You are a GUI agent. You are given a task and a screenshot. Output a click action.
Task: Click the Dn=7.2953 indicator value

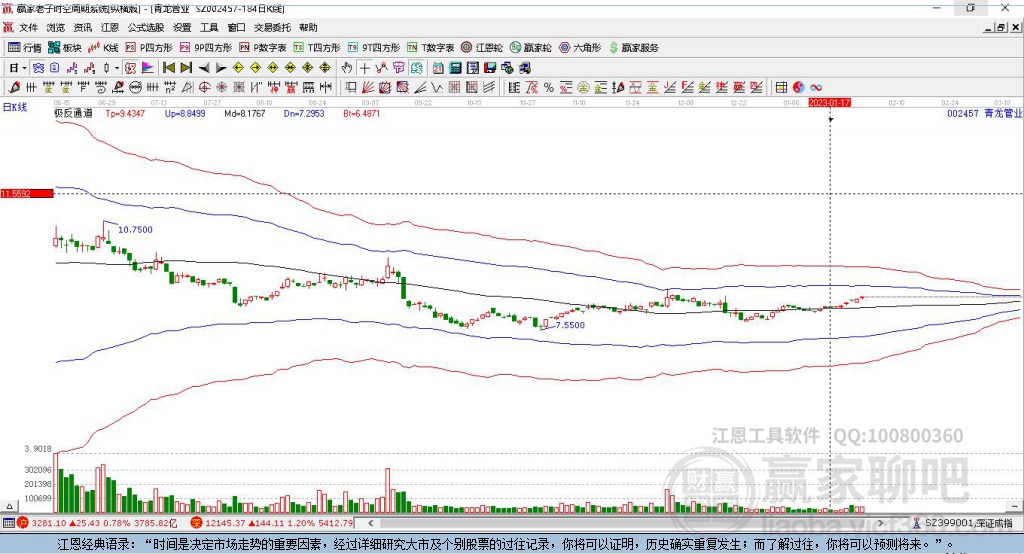tap(304, 113)
